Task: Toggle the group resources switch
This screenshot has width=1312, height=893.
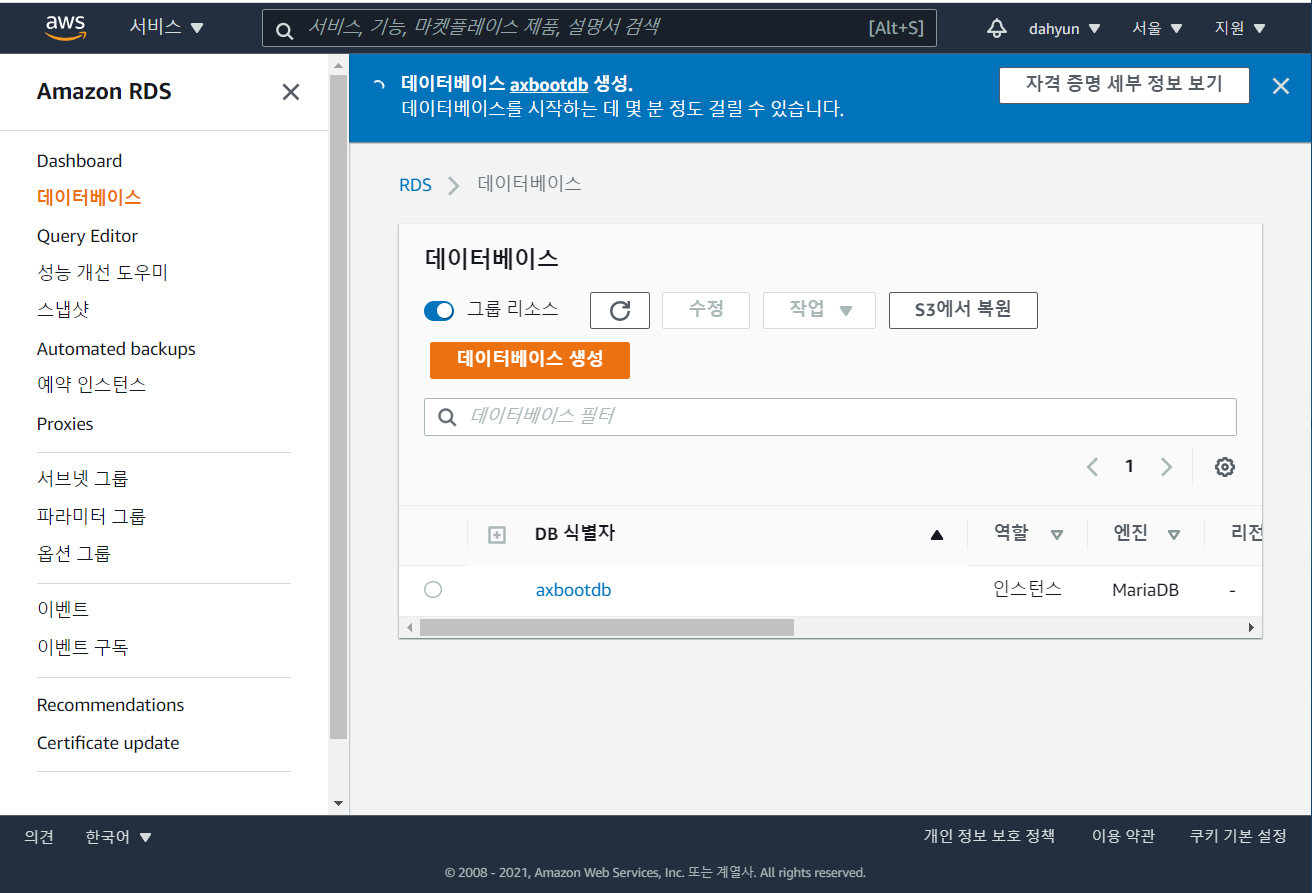Action: [439, 311]
